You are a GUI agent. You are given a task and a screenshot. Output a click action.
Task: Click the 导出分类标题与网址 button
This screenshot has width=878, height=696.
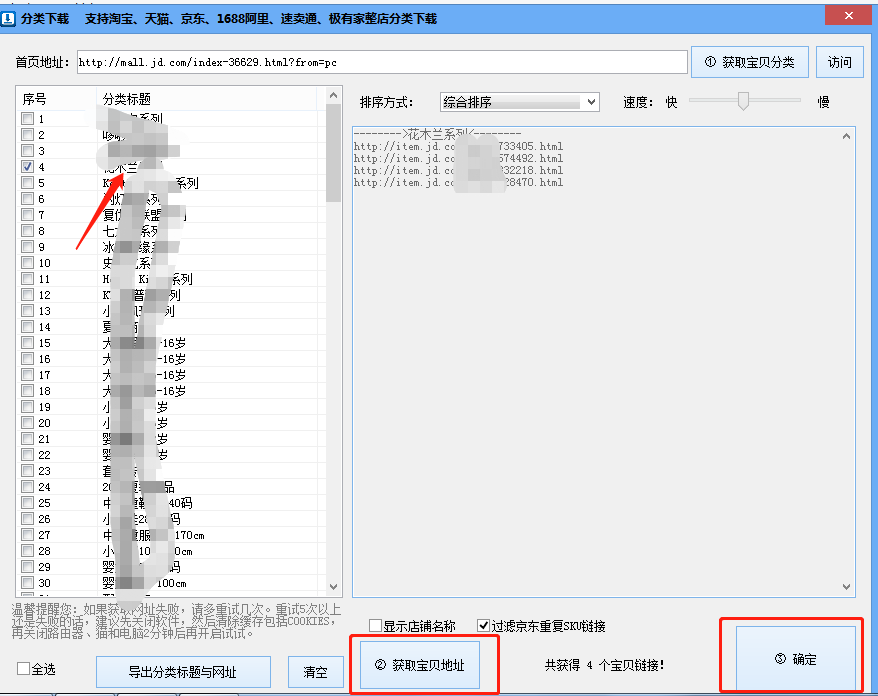click(183, 672)
